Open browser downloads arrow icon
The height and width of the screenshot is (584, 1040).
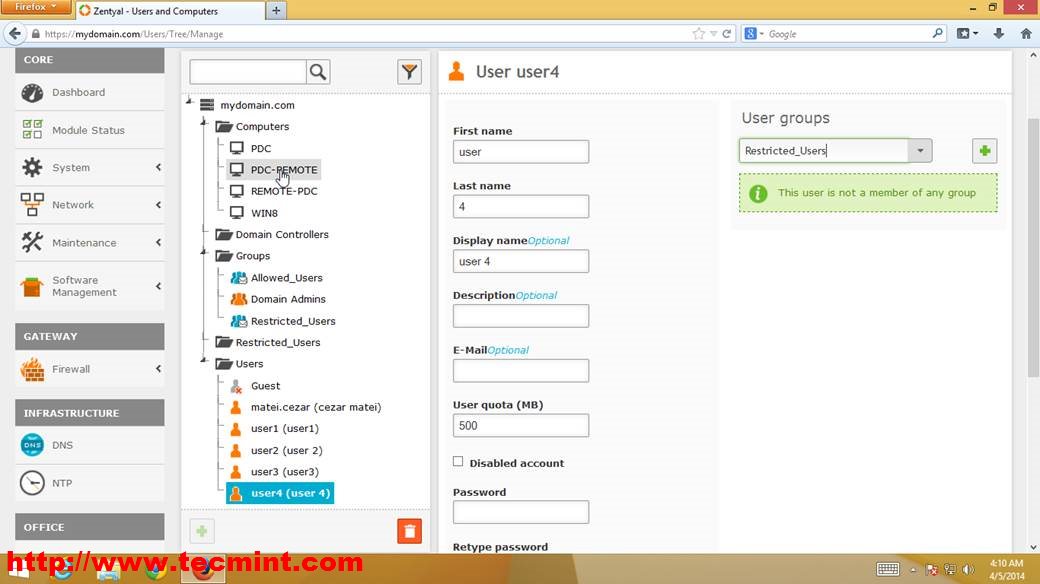(x=998, y=34)
